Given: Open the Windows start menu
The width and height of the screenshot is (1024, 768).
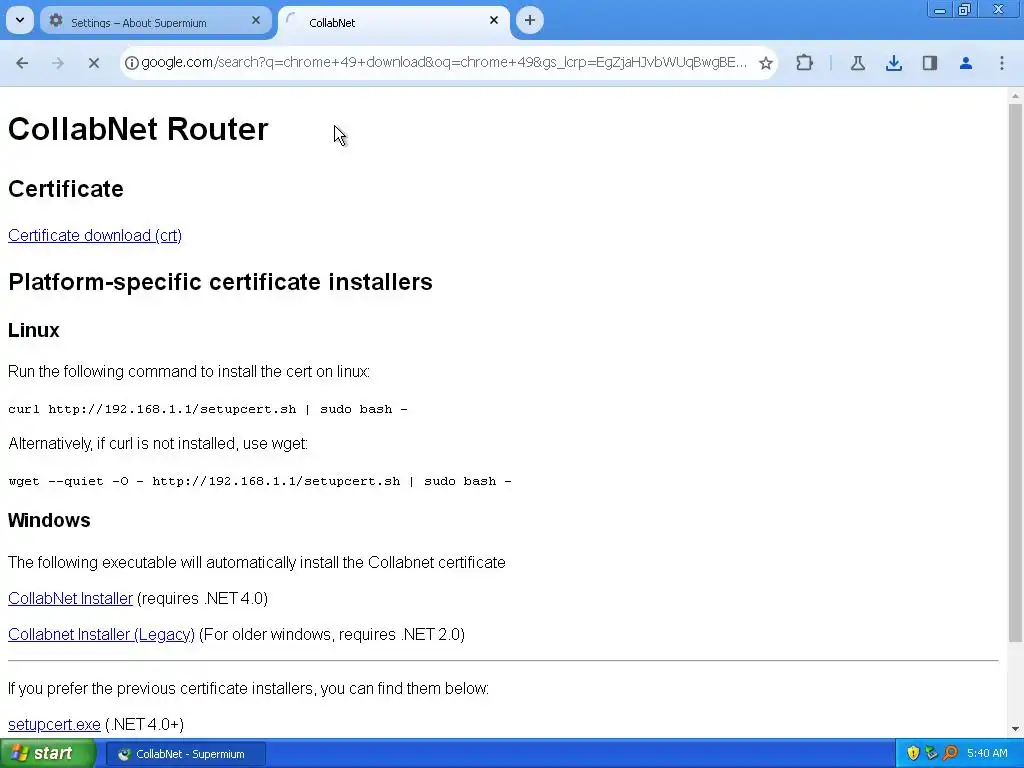Looking at the screenshot, I should point(48,753).
